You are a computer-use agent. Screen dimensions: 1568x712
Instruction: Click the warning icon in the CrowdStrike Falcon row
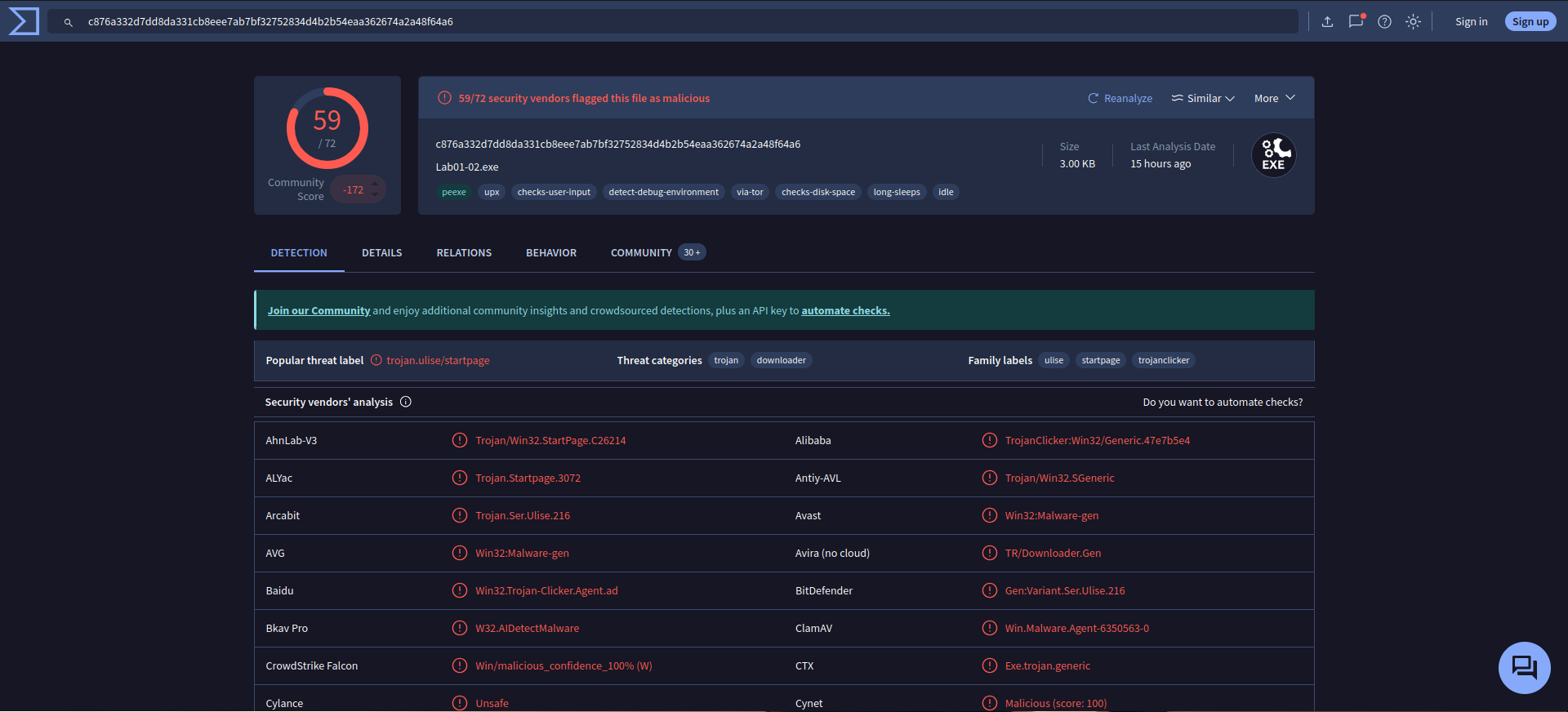click(x=460, y=665)
